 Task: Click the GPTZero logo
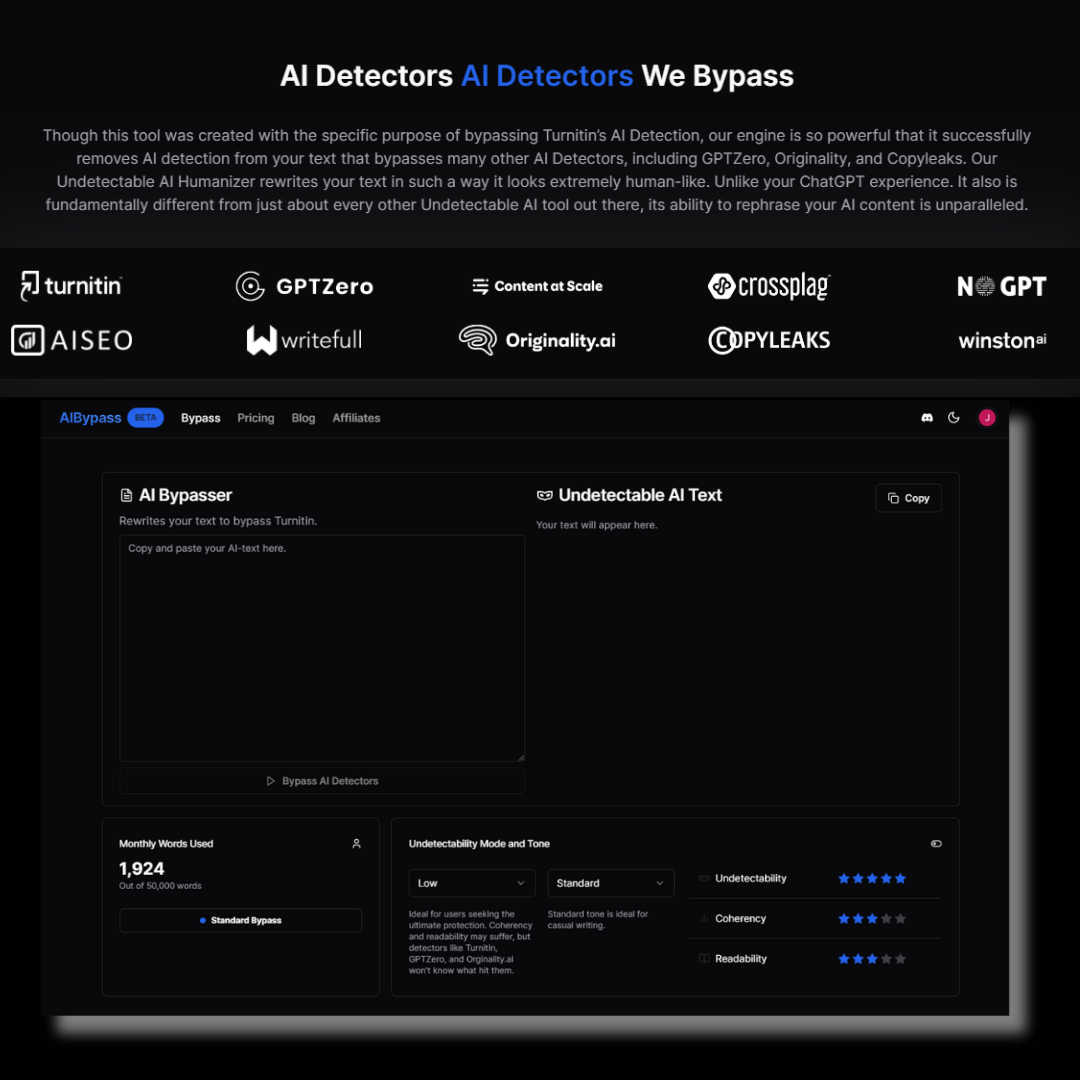(x=304, y=286)
